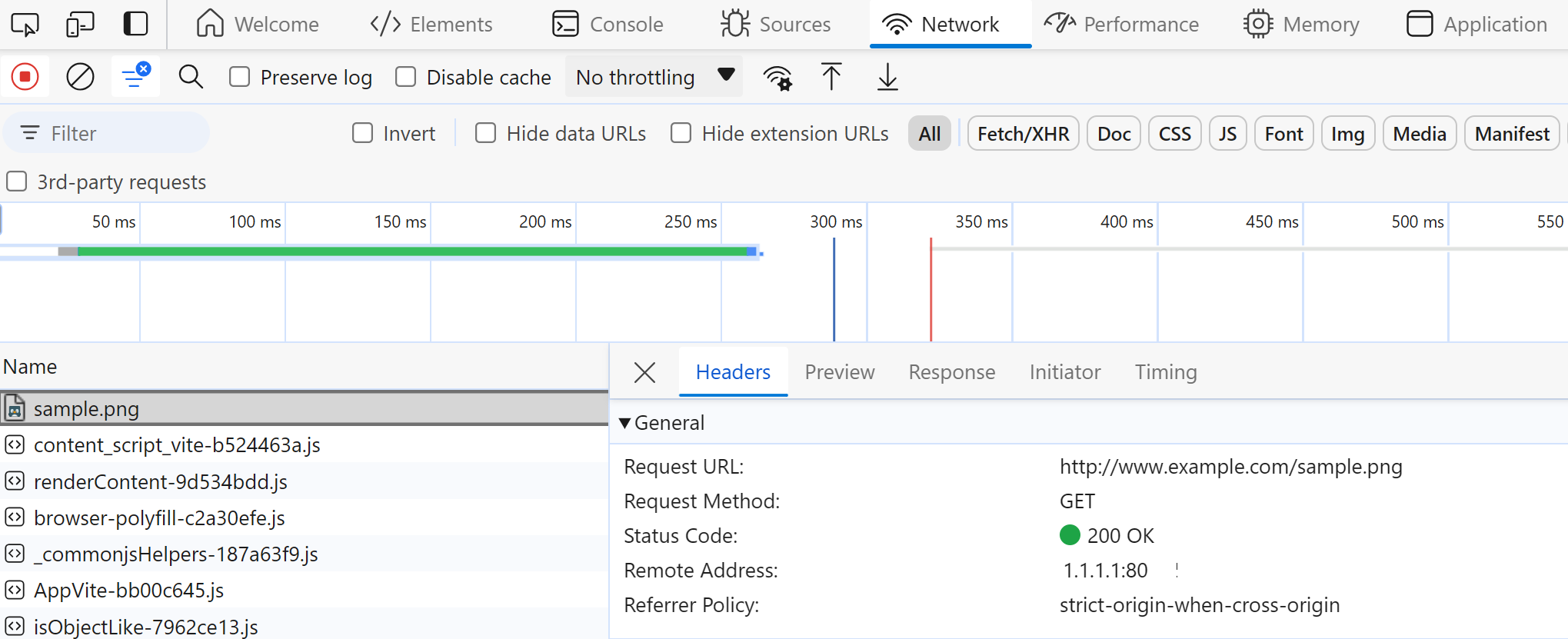The height and width of the screenshot is (639, 1568).
Task: Switch to the Performance tab
Action: (1122, 25)
